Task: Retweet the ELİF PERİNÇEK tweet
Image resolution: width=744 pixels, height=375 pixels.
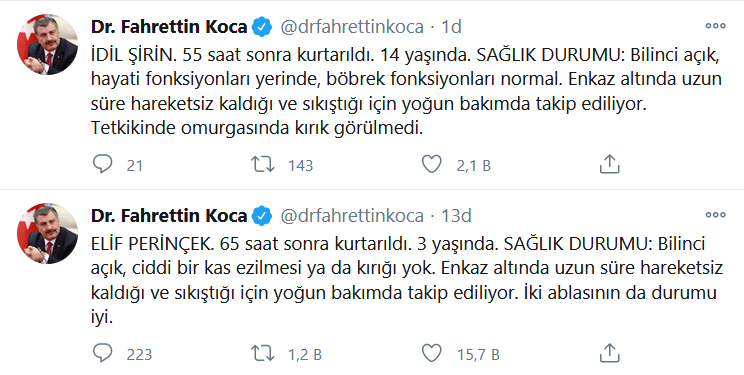Action: (x=262, y=353)
